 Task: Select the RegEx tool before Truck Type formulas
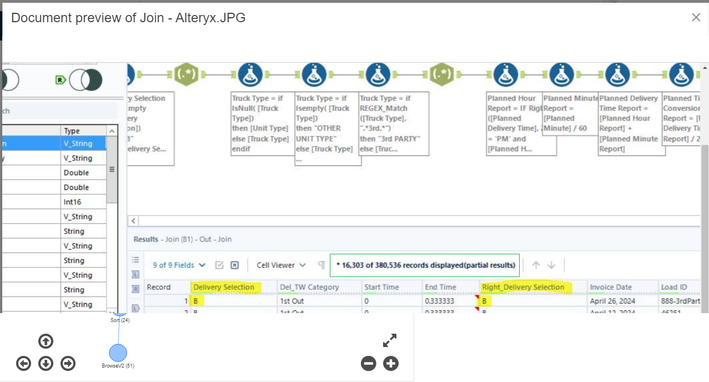(x=186, y=74)
